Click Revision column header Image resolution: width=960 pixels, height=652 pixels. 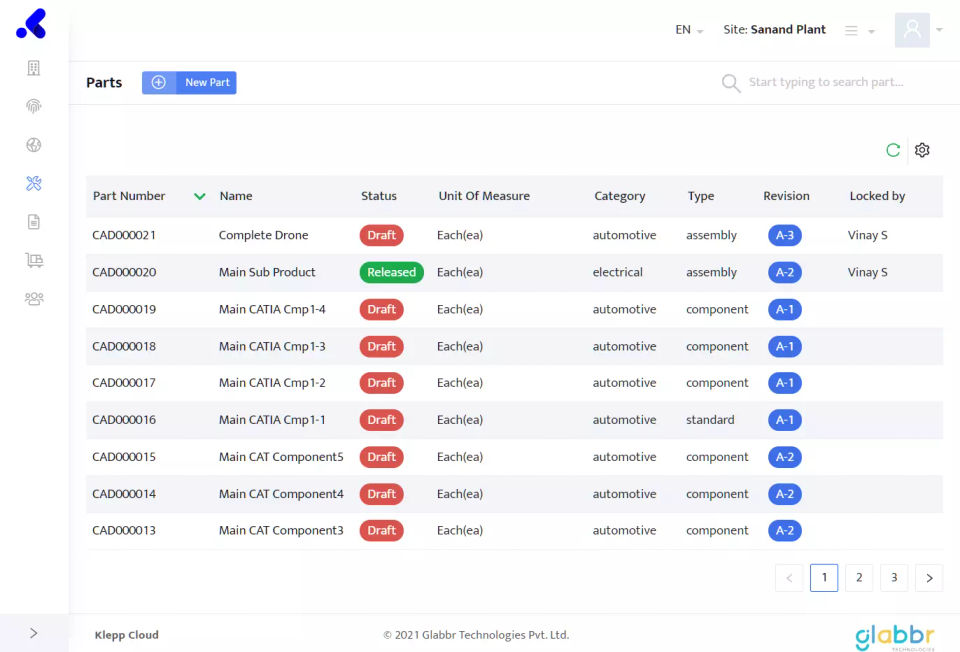click(x=786, y=196)
